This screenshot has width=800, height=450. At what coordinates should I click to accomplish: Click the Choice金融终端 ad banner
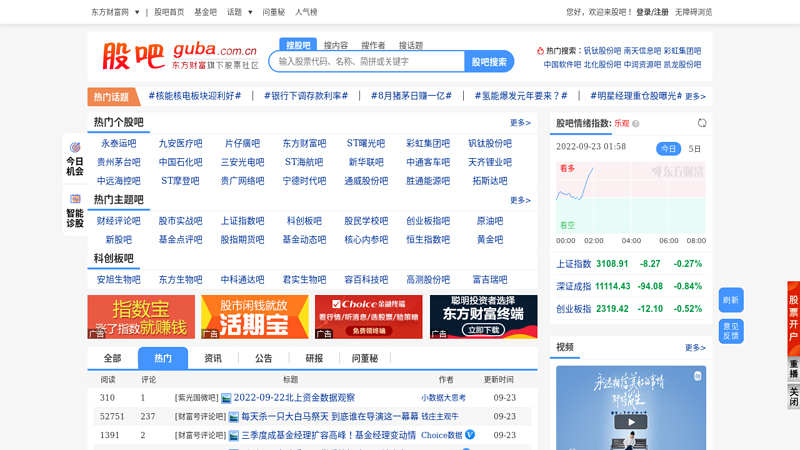point(368,317)
